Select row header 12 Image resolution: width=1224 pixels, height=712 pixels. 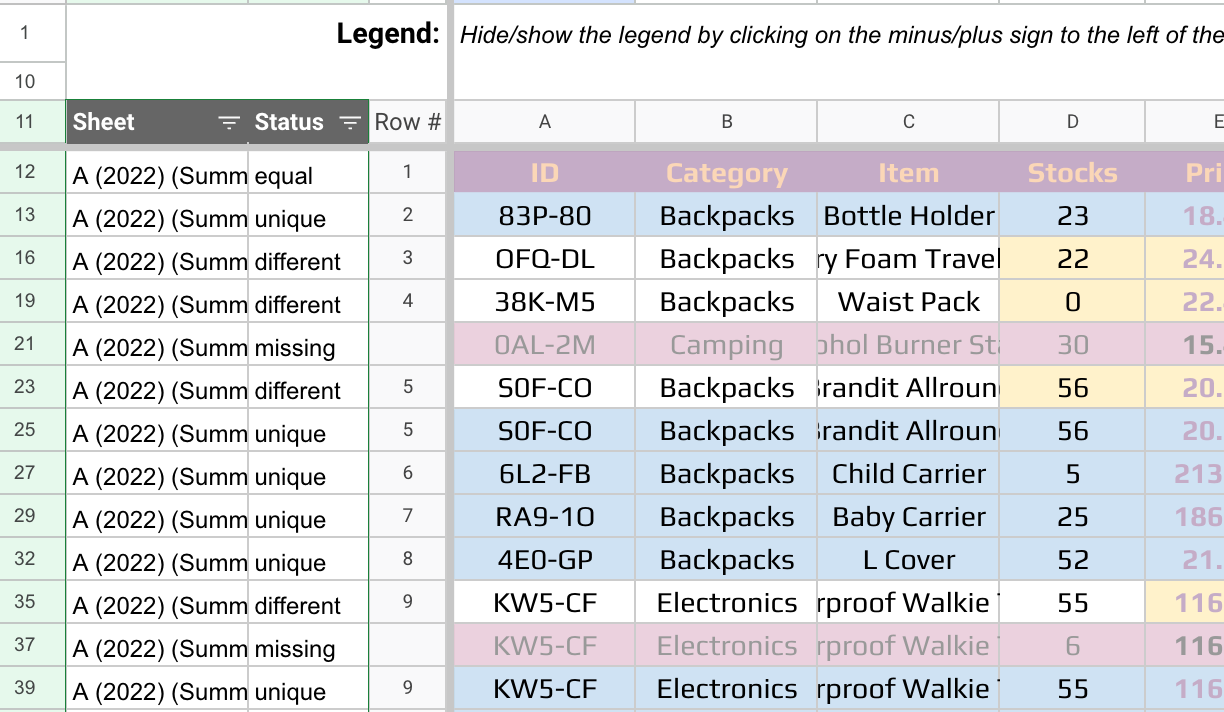click(x=33, y=171)
